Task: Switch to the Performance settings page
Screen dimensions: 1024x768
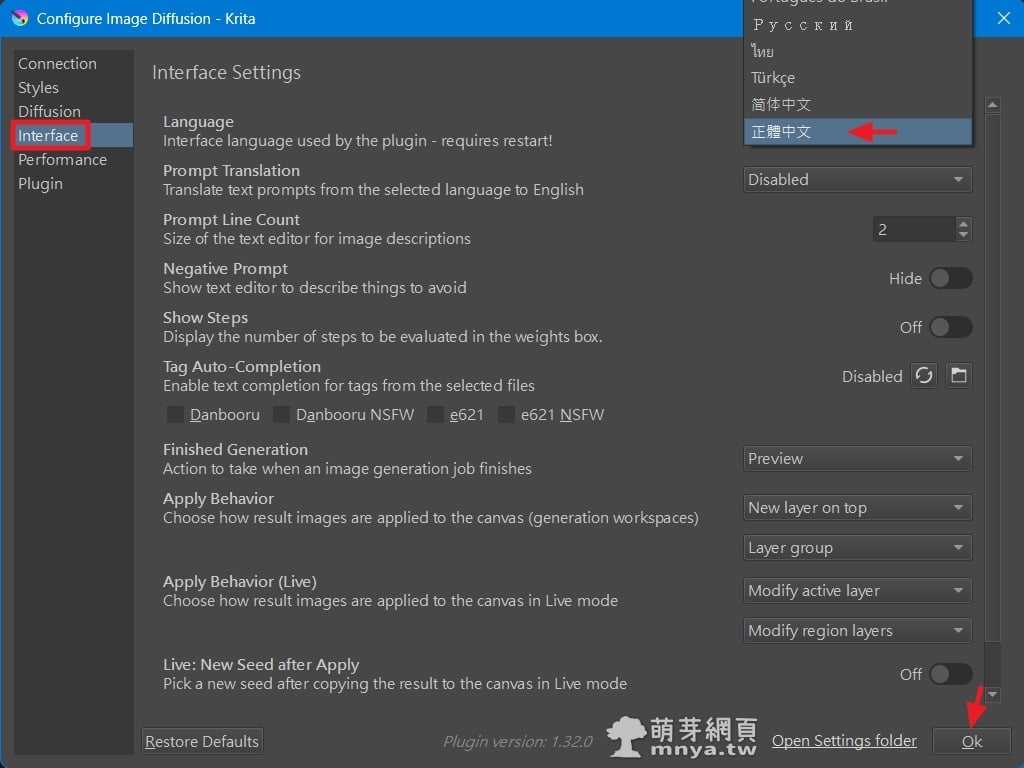Action: click(x=62, y=160)
